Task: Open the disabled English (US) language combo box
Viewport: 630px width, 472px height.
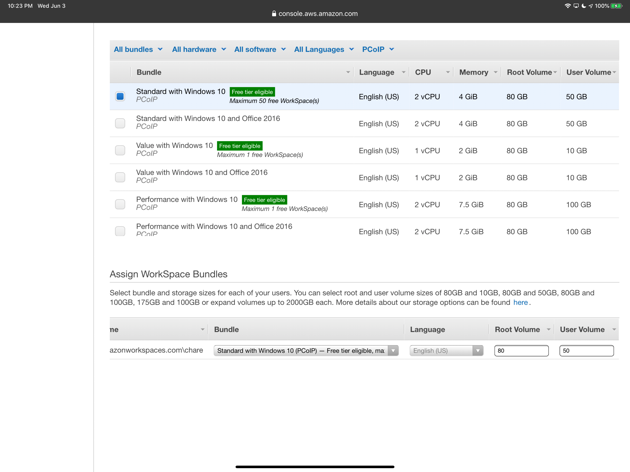Action: pos(446,351)
